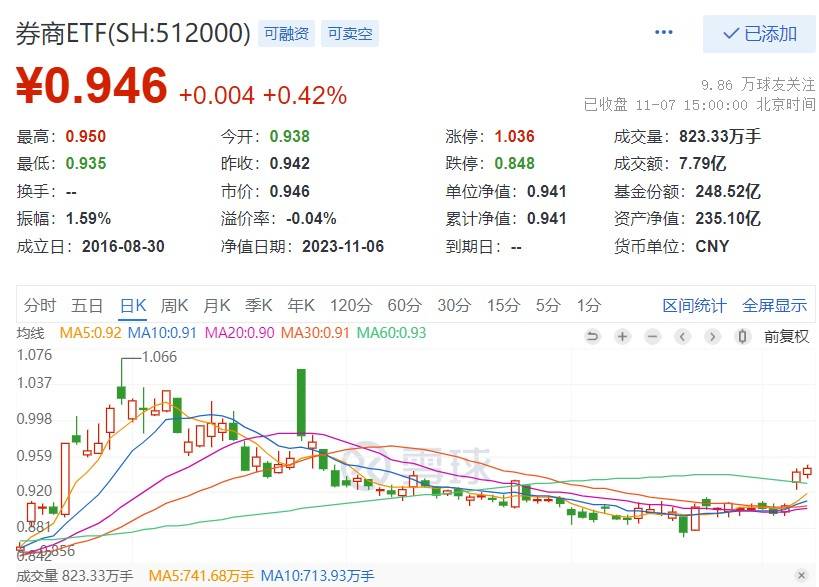The width and height of the screenshot is (819, 587).
Task: Click the 全屏显示 fullscreen link
Action: coord(774,305)
